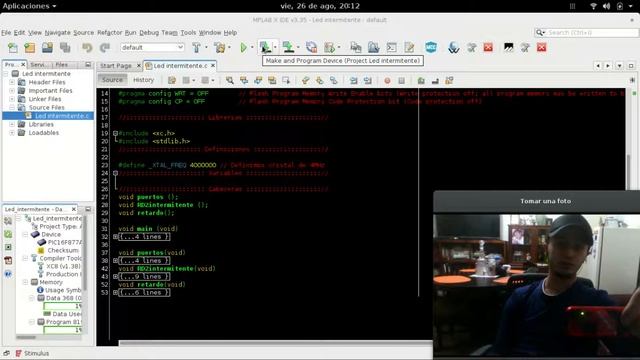Click the Save All toolbar icon
Viewport: 640px width, 360px height.
(x=65, y=47)
